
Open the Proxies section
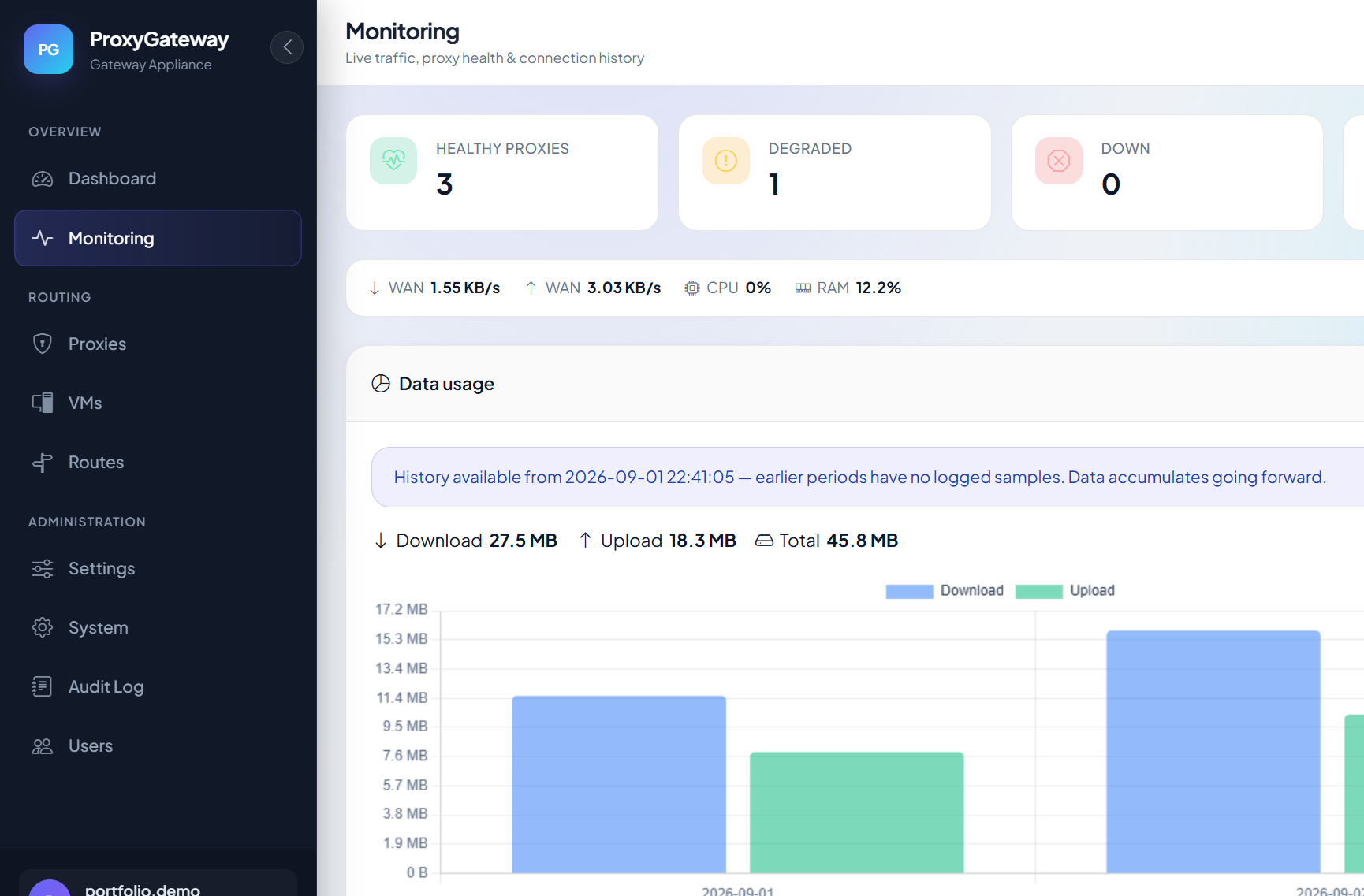(x=158, y=344)
